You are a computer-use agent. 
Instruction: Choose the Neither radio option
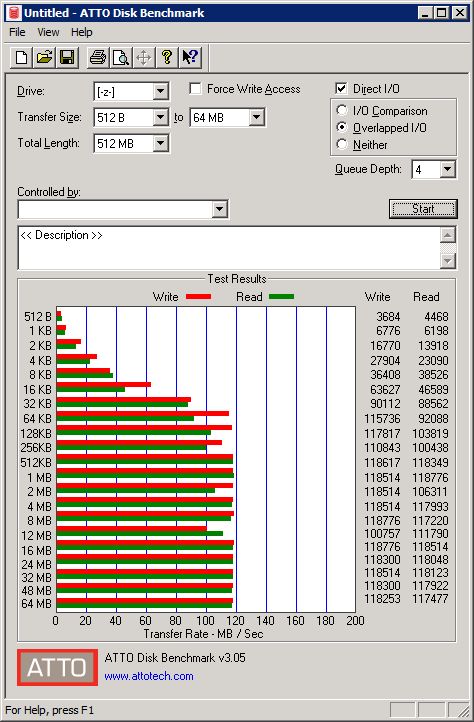click(x=342, y=144)
